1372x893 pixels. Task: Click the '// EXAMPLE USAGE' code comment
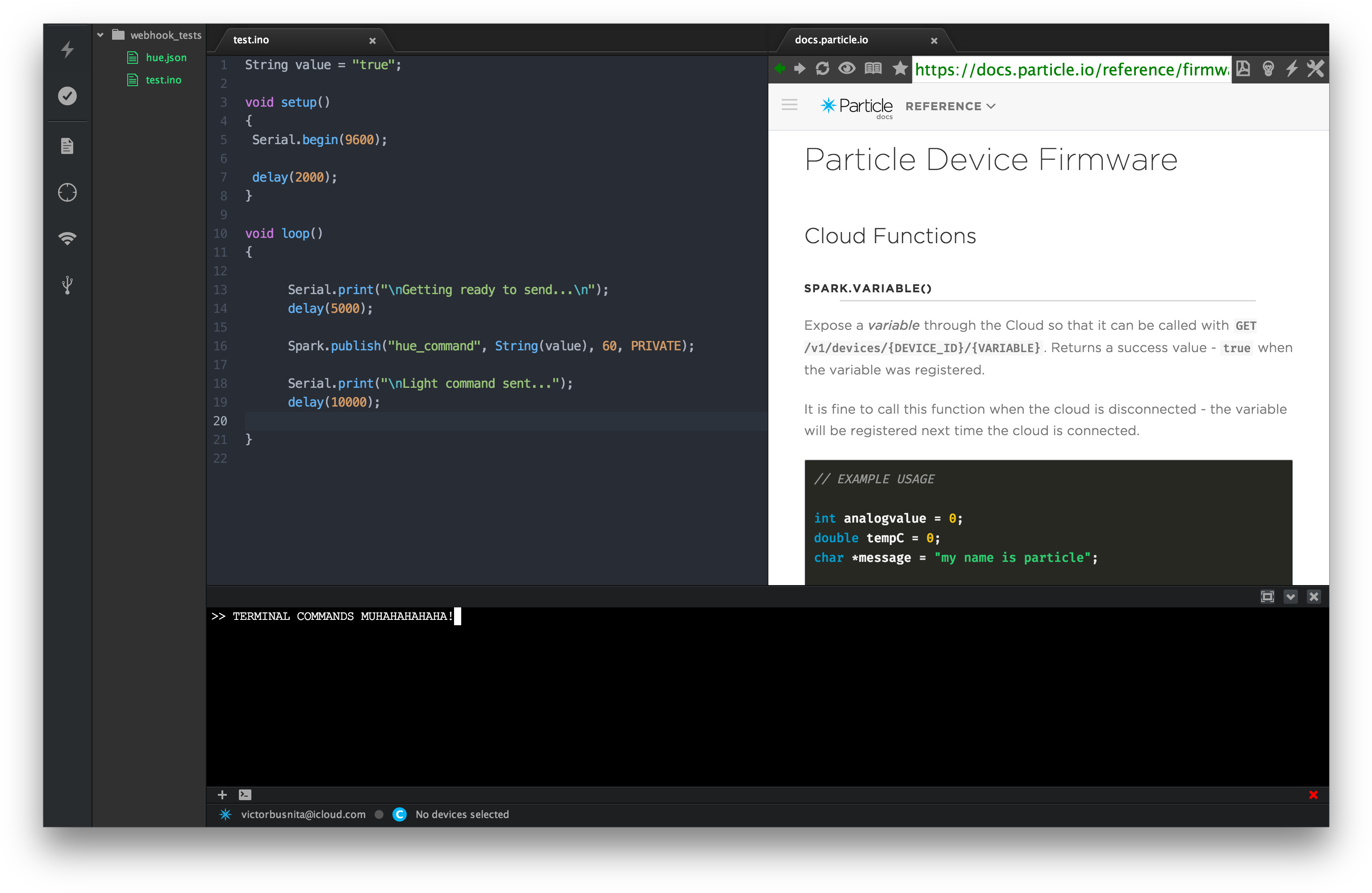point(874,479)
